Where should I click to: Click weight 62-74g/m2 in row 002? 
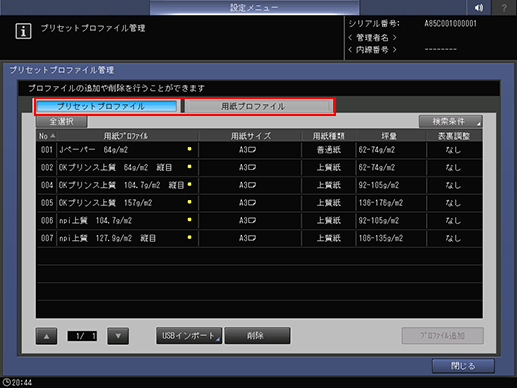(x=377, y=167)
